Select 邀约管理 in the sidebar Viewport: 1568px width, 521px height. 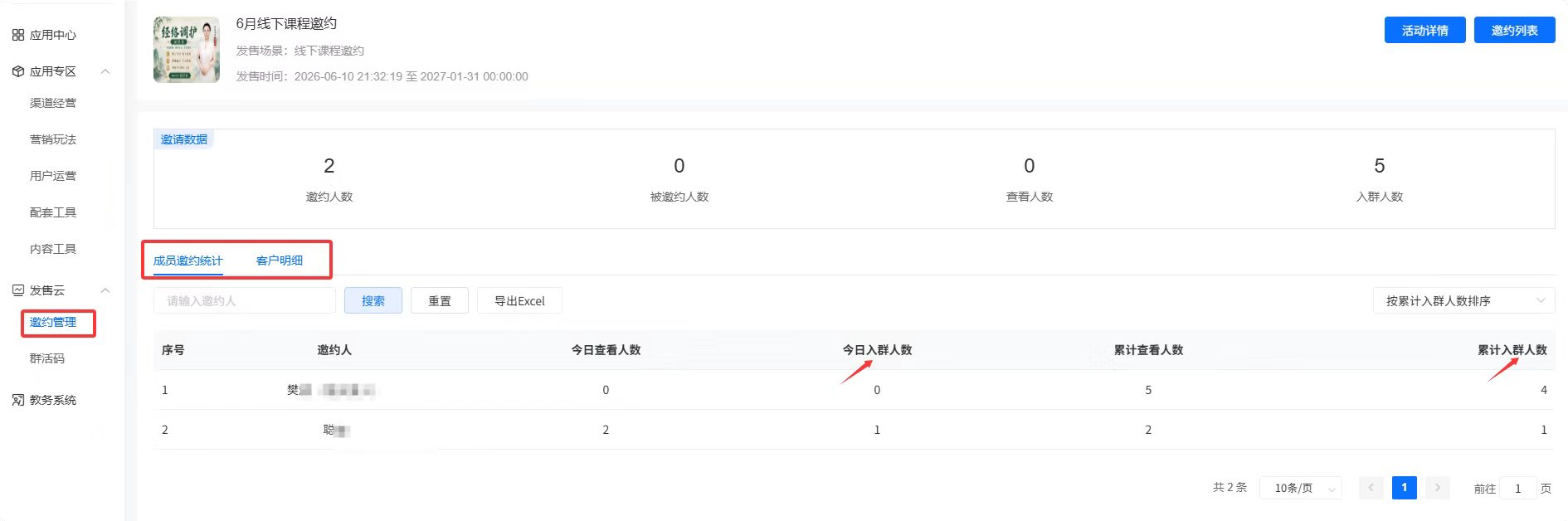pos(53,322)
